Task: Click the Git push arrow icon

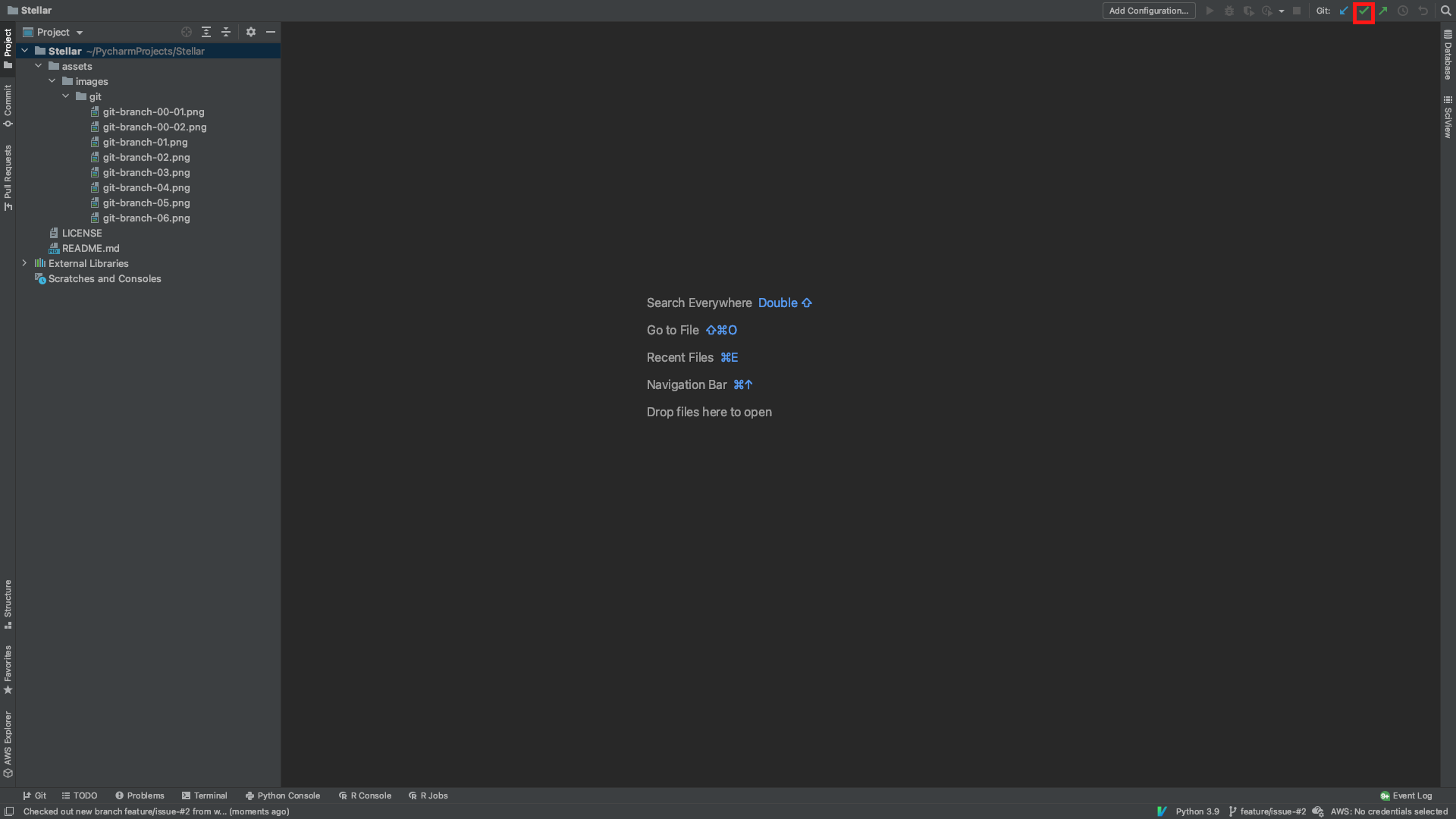Action: pyautogui.click(x=1383, y=11)
